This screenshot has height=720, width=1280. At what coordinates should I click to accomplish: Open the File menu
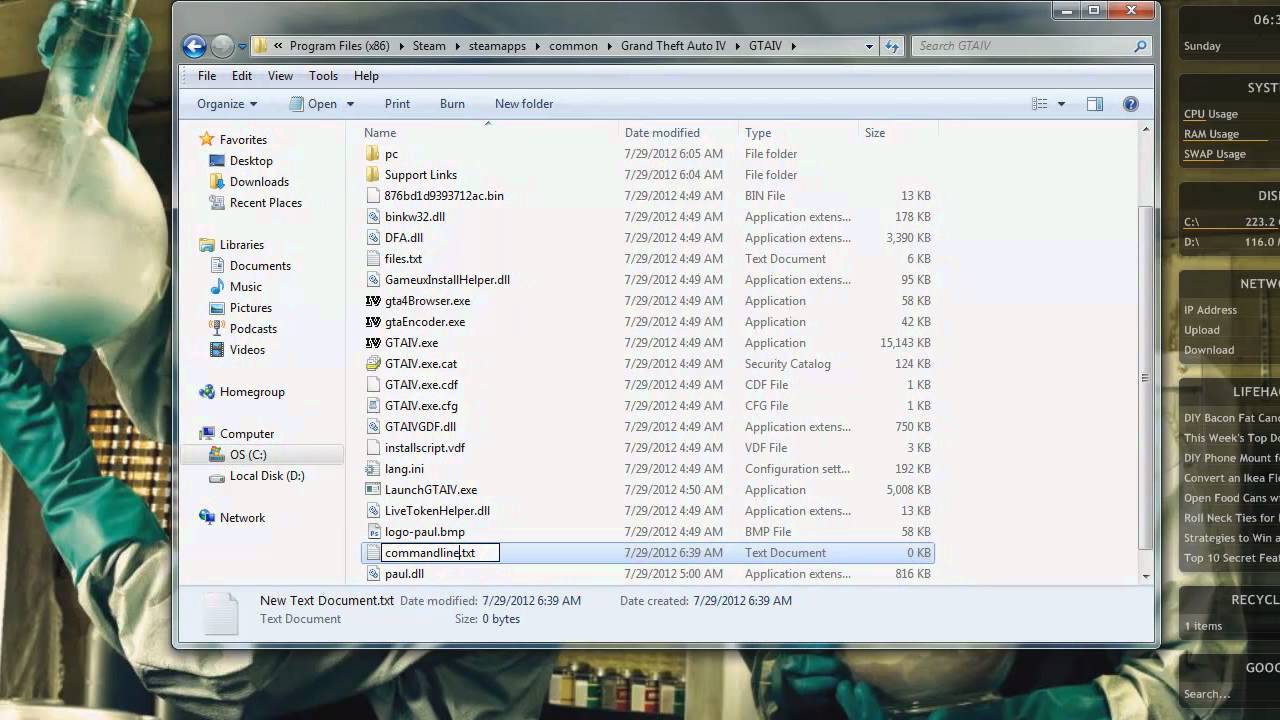click(207, 76)
